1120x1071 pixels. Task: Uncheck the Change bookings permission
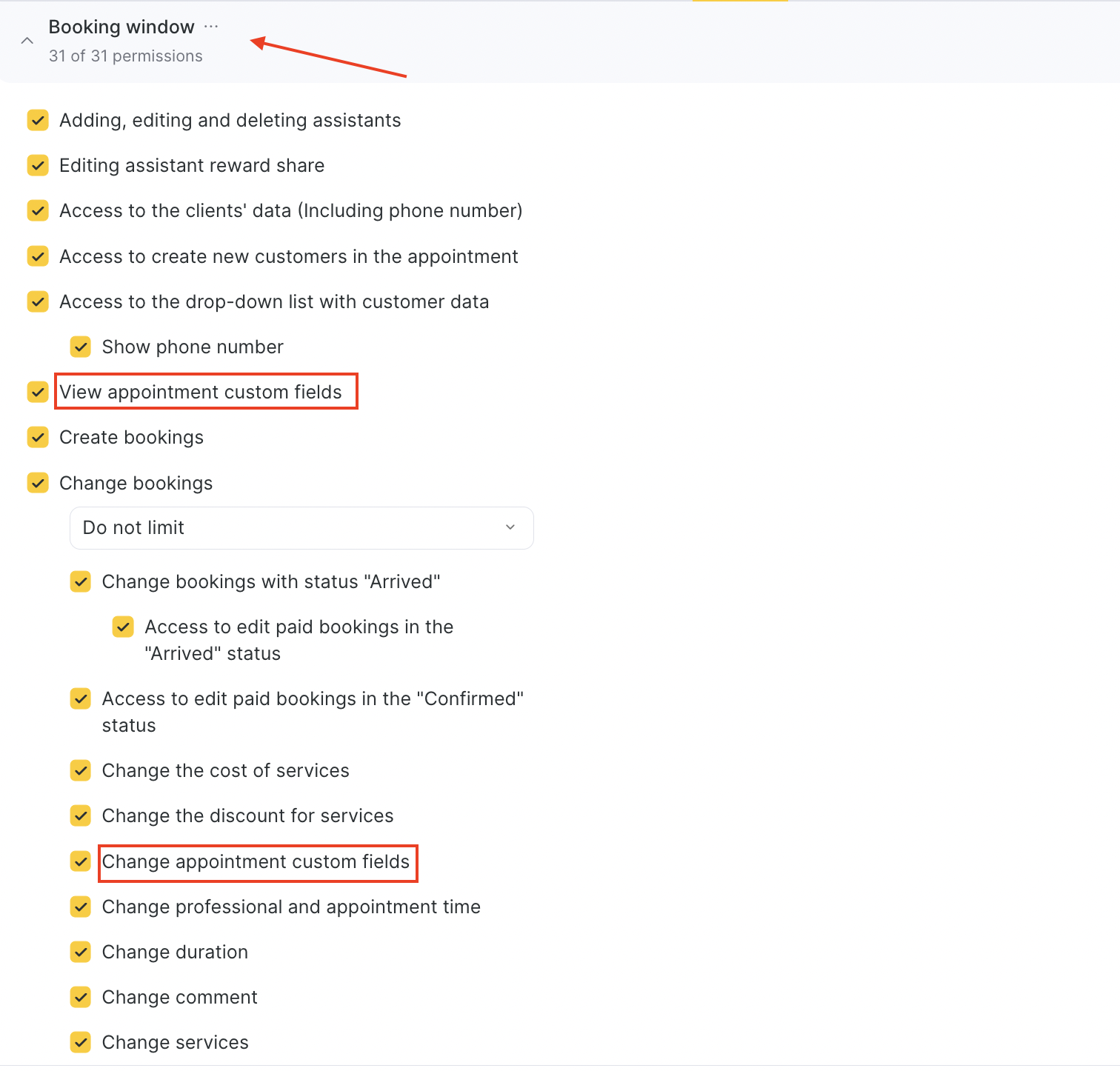(x=38, y=483)
